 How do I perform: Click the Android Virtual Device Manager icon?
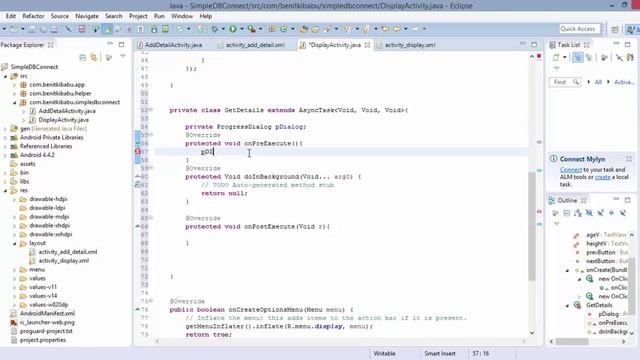(x=165, y=29)
